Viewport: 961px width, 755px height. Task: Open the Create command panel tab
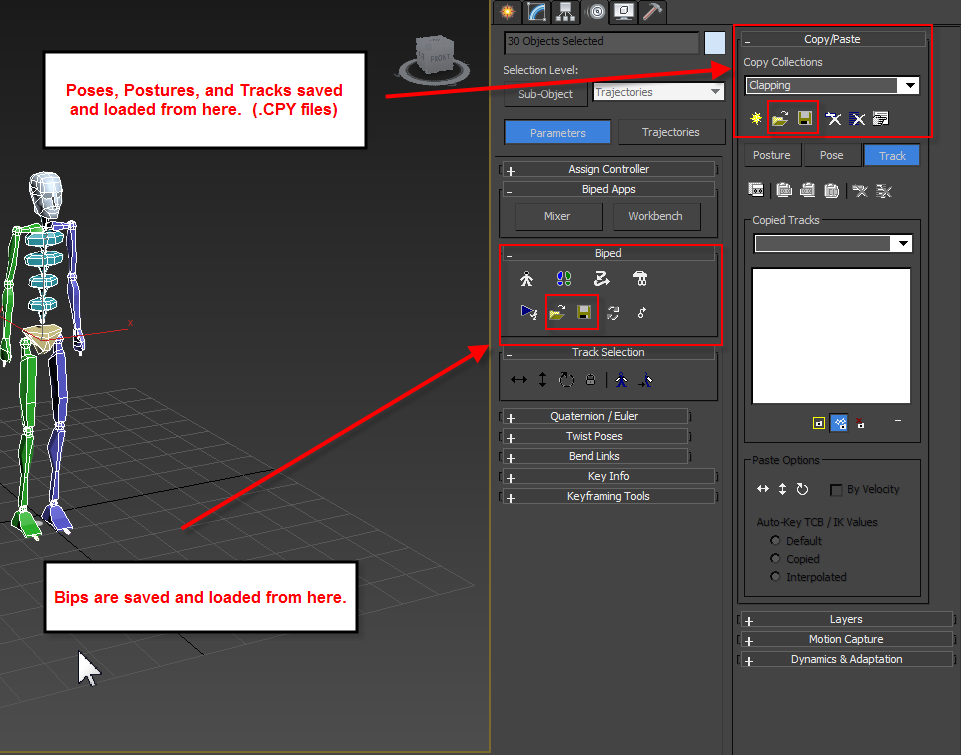click(507, 12)
